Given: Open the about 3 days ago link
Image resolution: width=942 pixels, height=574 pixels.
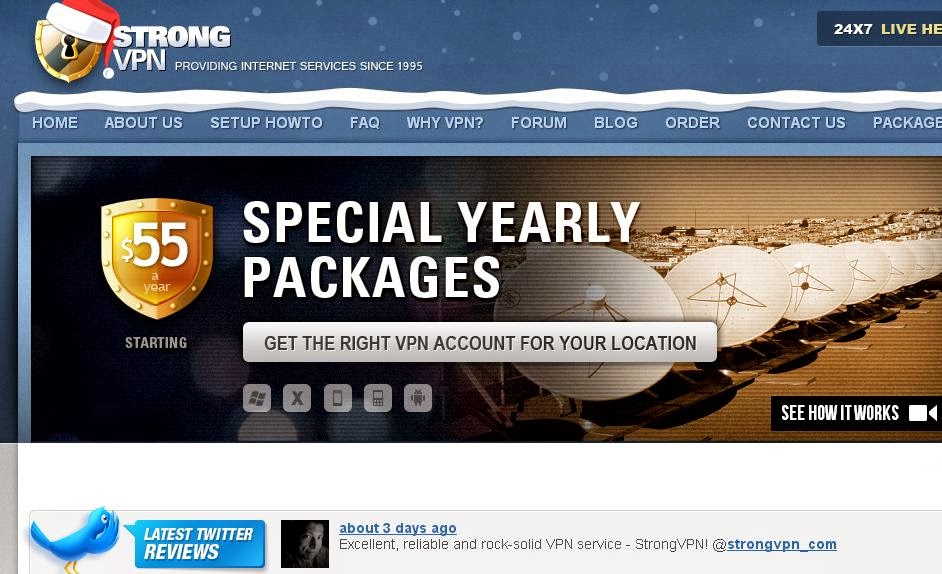Looking at the screenshot, I should (398, 528).
